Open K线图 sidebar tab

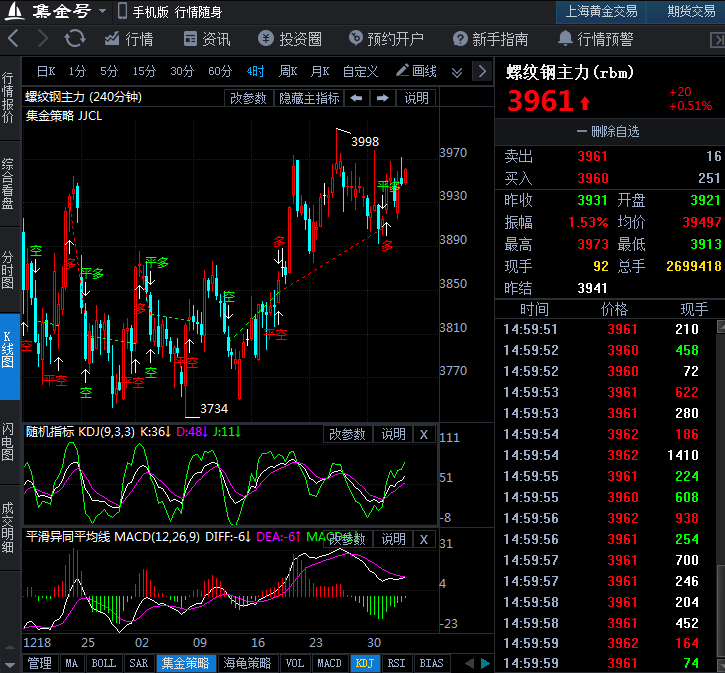[x=8, y=356]
